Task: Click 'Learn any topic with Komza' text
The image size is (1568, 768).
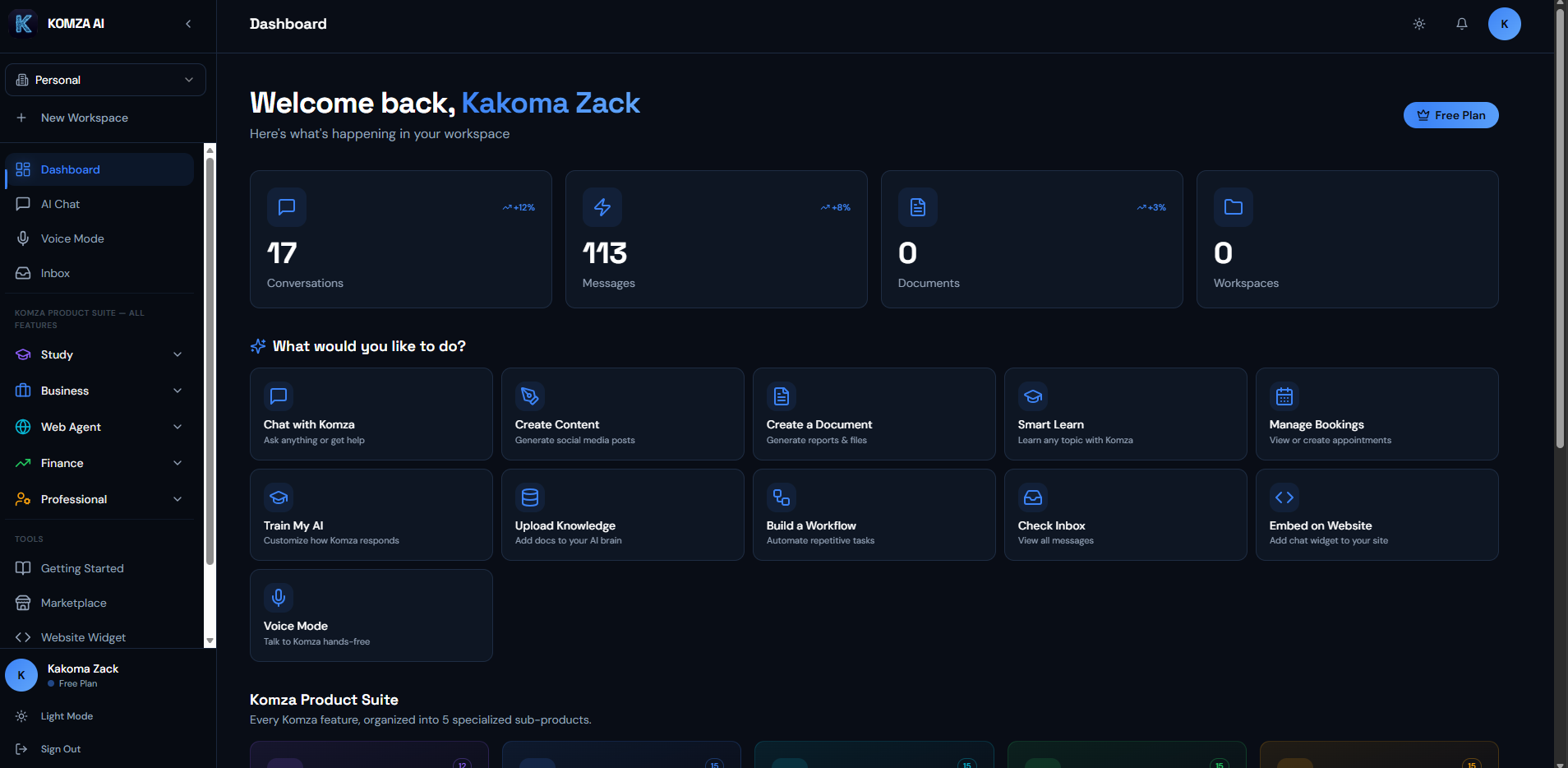Action: (x=1076, y=441)
